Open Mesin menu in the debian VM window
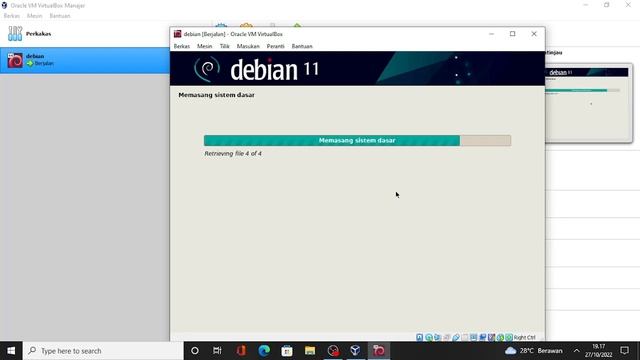Viewport: 640px width, 360px height. click(x=204, y=46)
